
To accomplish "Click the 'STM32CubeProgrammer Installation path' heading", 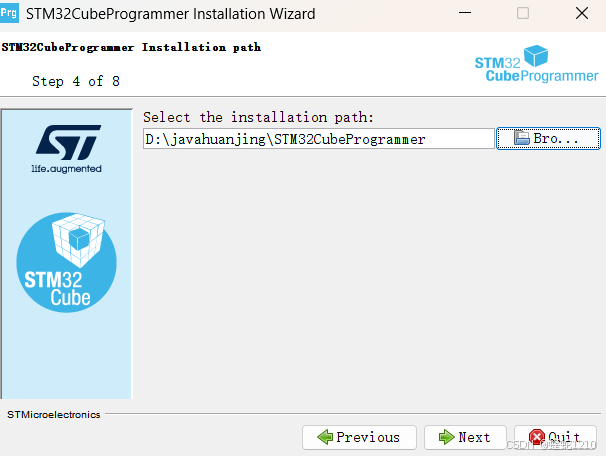I will [x=131, y=48].
